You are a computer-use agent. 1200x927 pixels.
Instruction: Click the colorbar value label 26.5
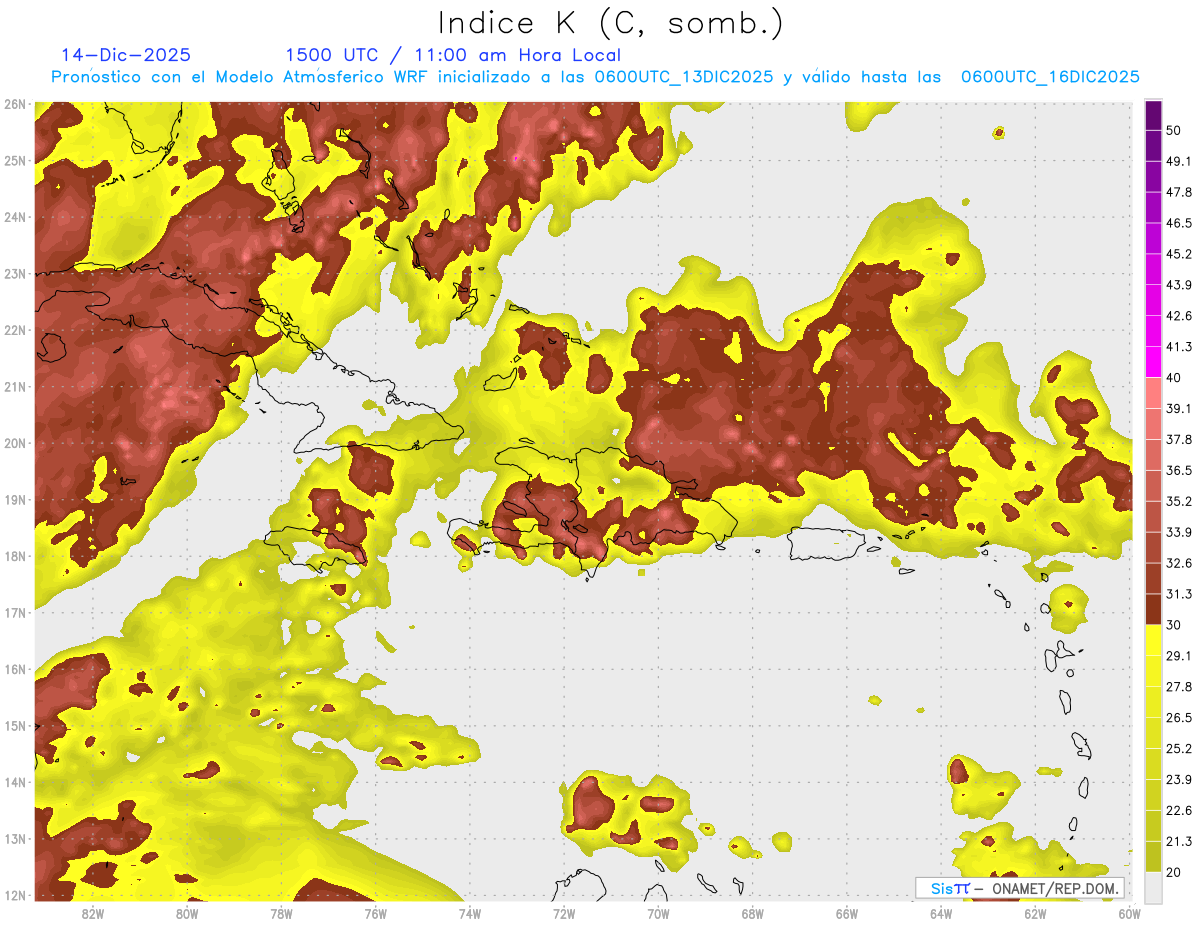click(1179, 718)
